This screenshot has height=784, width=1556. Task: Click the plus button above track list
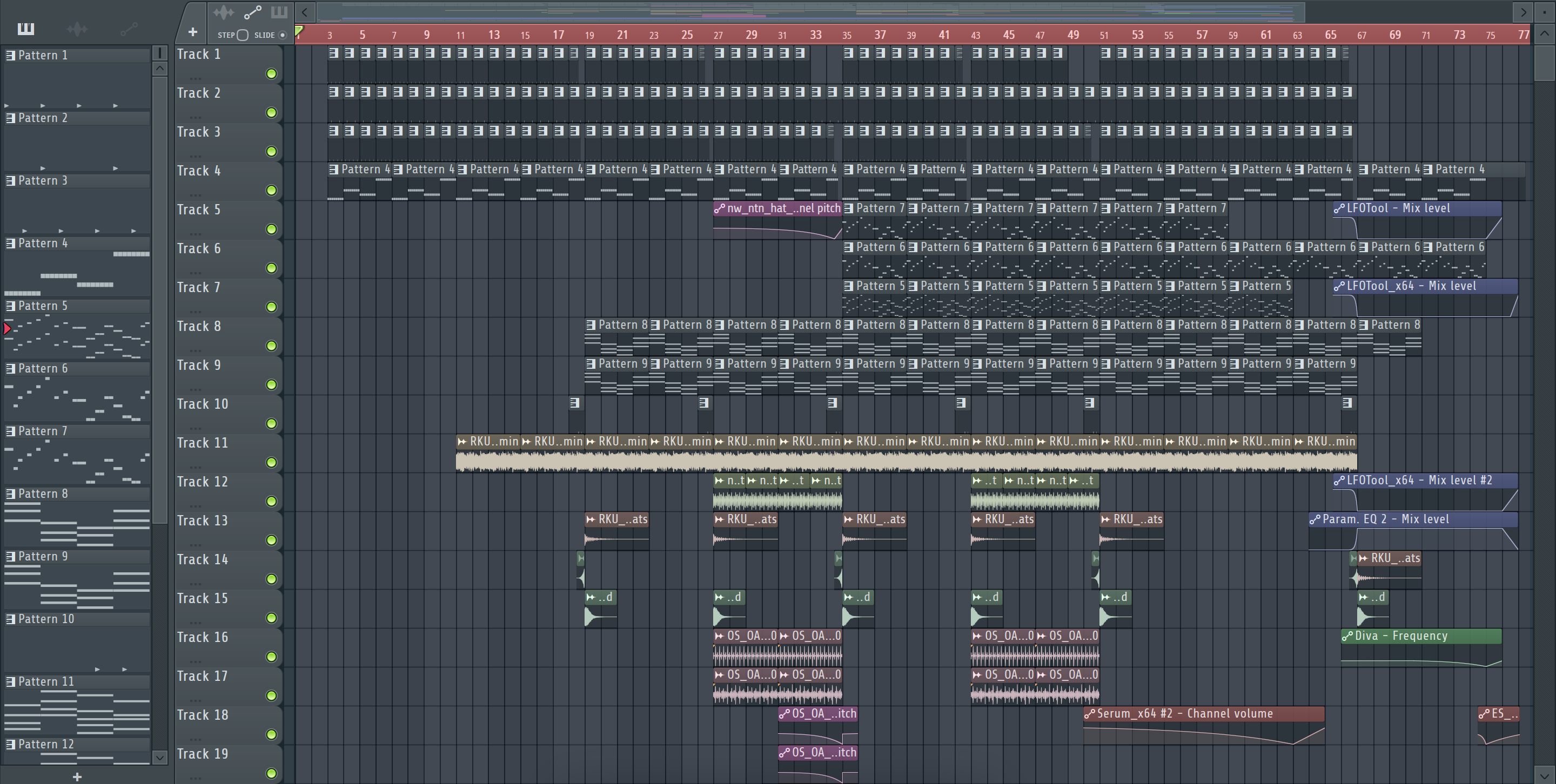[x=192, y=32]
